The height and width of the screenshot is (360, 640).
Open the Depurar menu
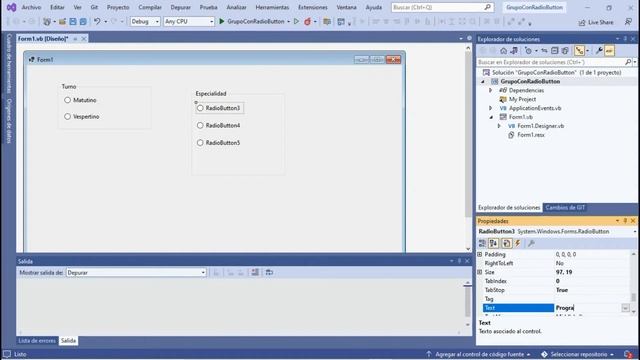coord(180,7)
